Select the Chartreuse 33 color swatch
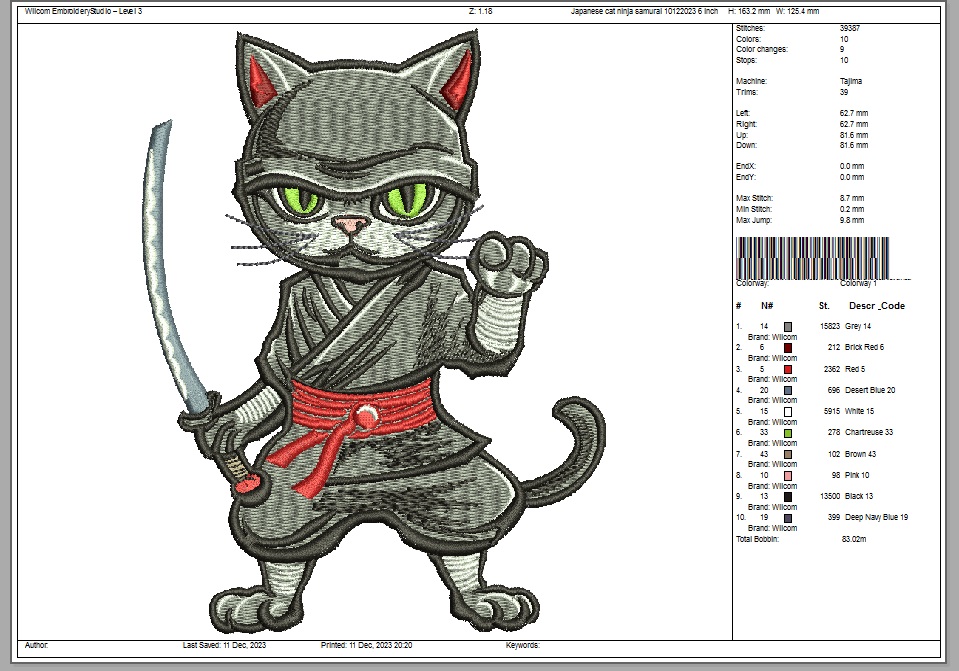The width and height of the screenshot is (959, 671). [788, 433]
